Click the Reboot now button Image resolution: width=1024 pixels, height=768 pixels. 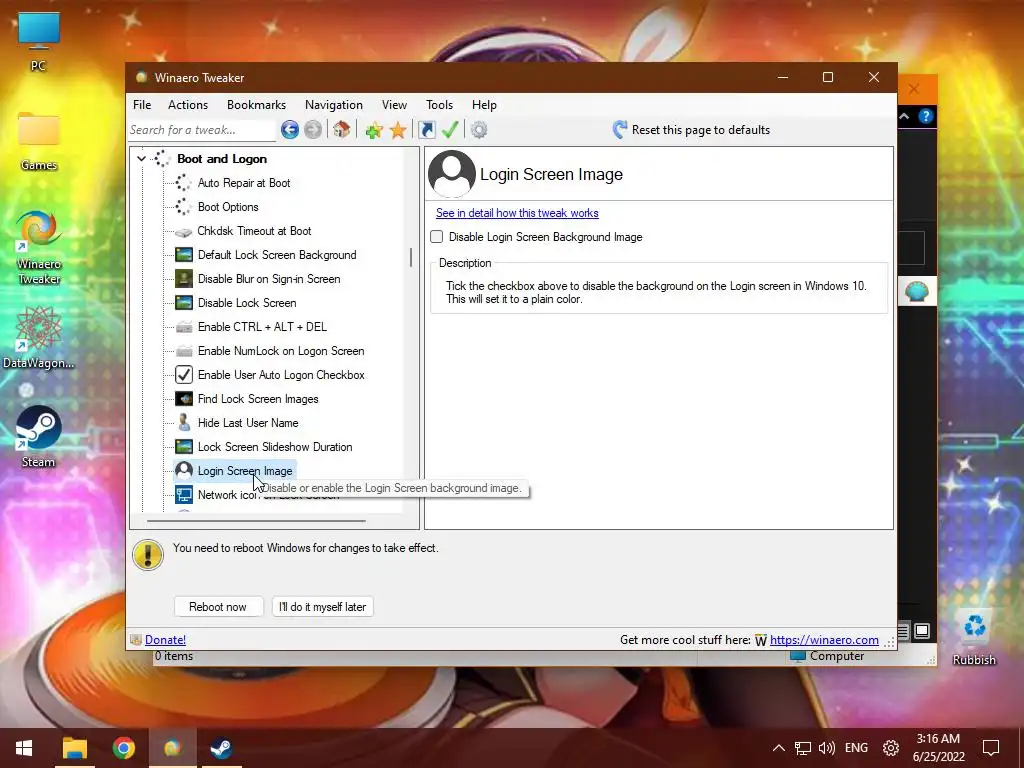[x=218, y=607]
